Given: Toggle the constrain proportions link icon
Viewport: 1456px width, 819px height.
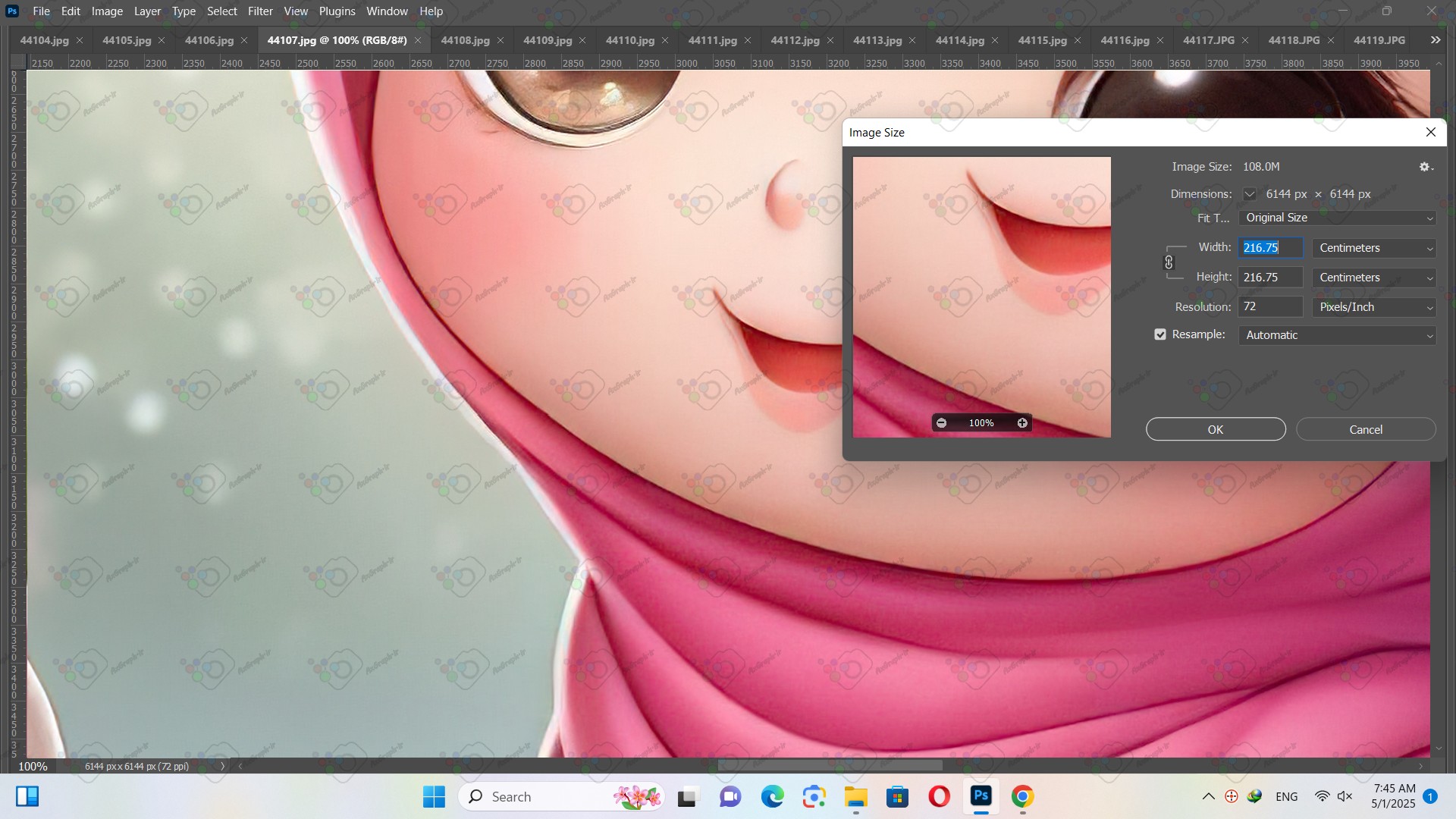Looking at the screenshot, I should 1169,262.
